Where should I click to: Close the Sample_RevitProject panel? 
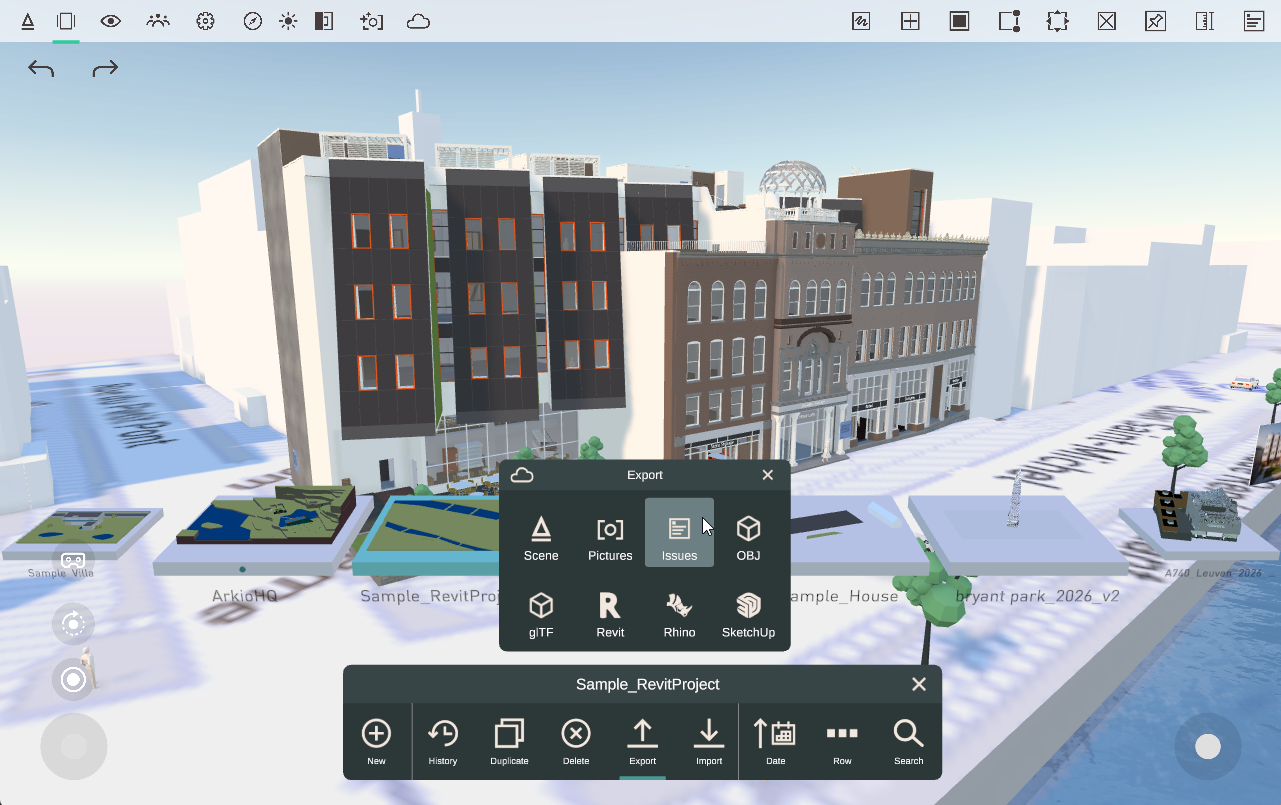tap(919, 684)
